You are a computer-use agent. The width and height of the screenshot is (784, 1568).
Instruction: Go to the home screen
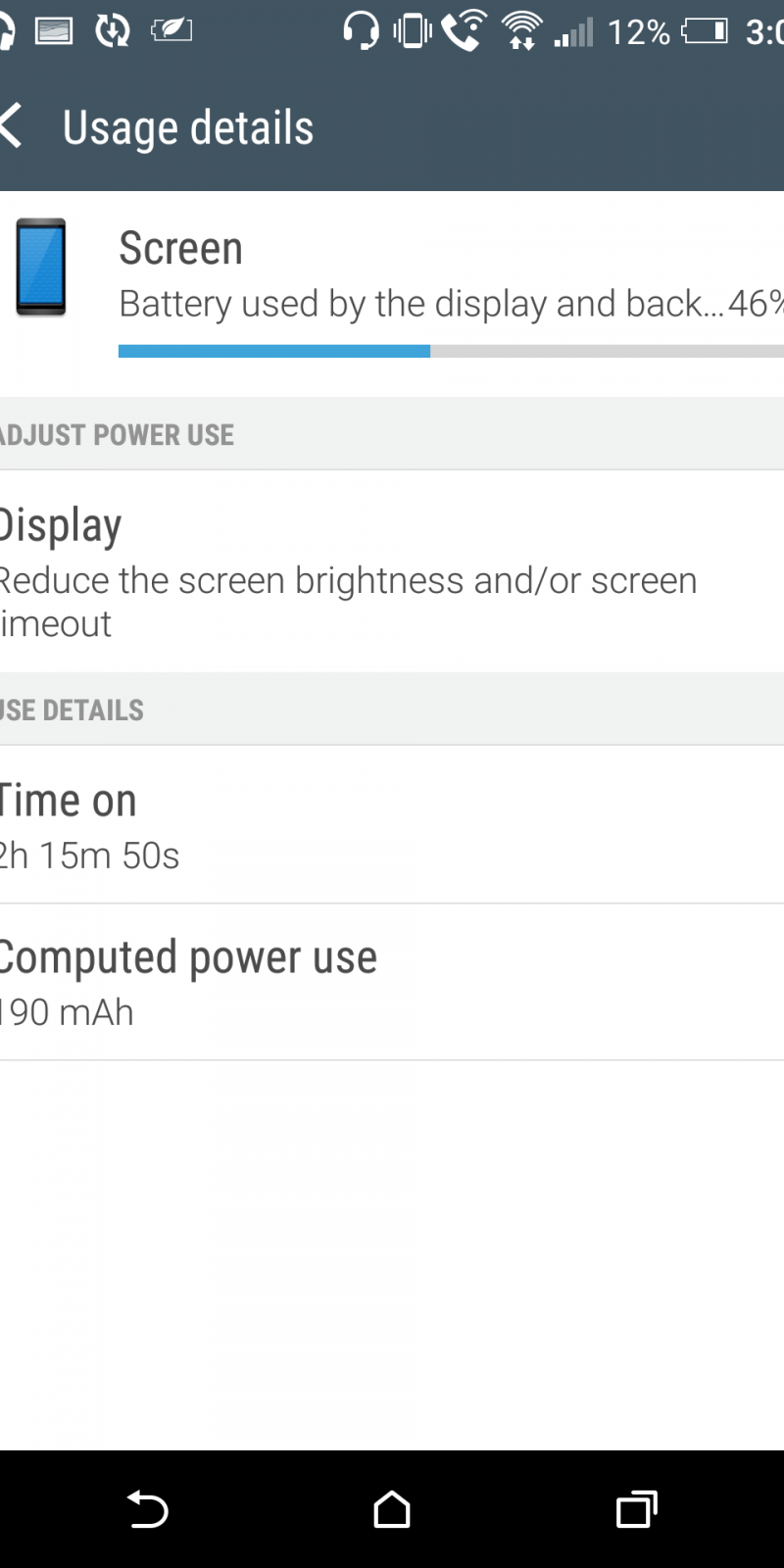[x=392, y=1509]
